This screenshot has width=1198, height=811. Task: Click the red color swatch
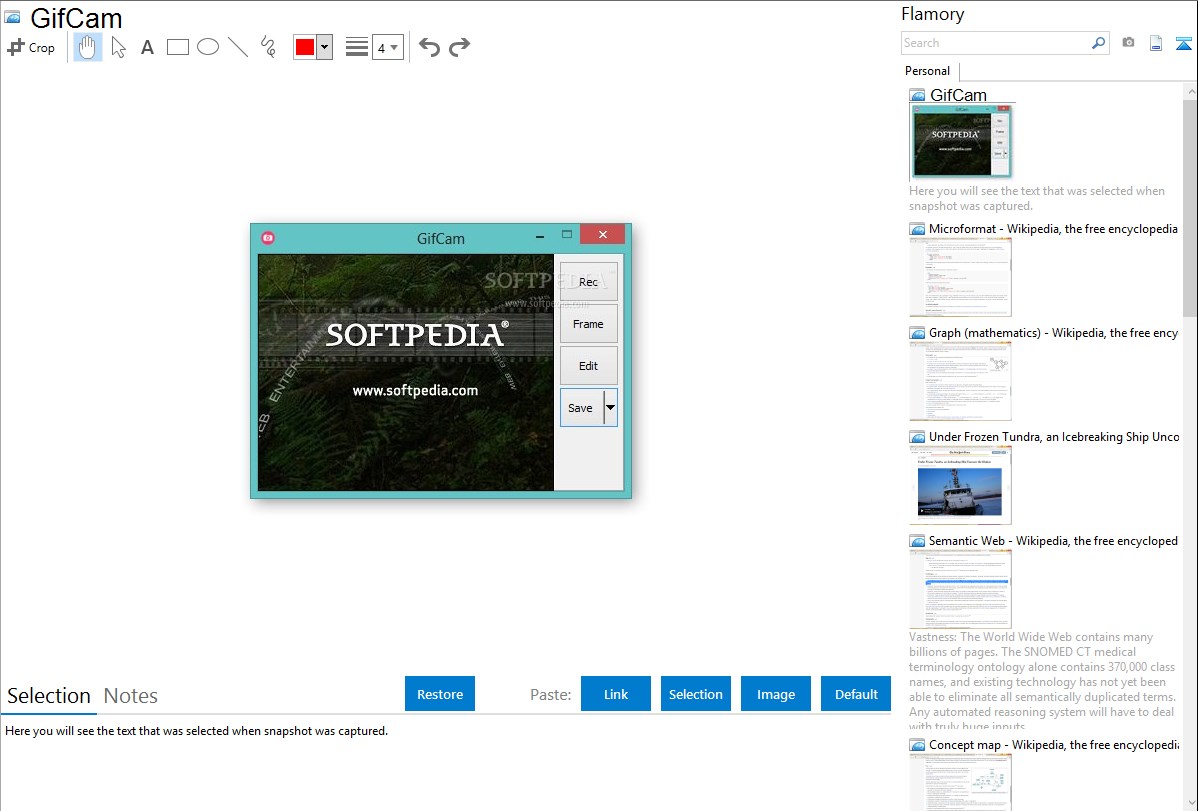point(305,47)
